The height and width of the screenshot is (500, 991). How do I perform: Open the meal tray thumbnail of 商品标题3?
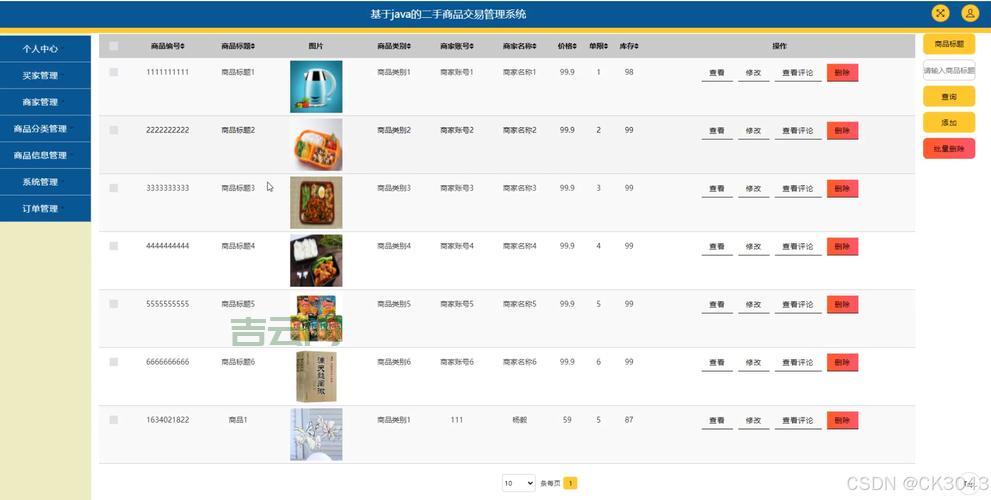pos(316,202)
